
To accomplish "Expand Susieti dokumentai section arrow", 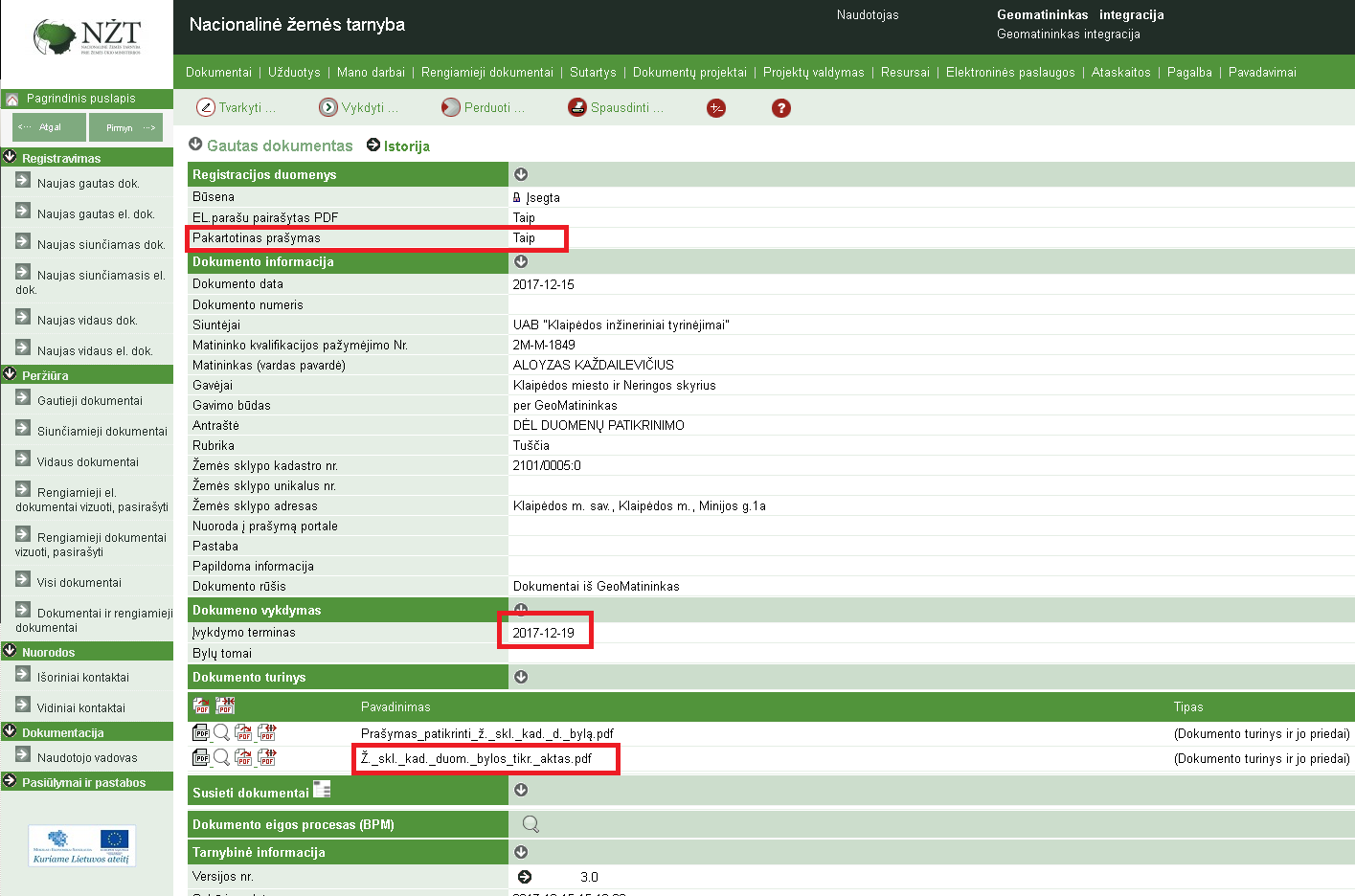I will click(521, 790).
